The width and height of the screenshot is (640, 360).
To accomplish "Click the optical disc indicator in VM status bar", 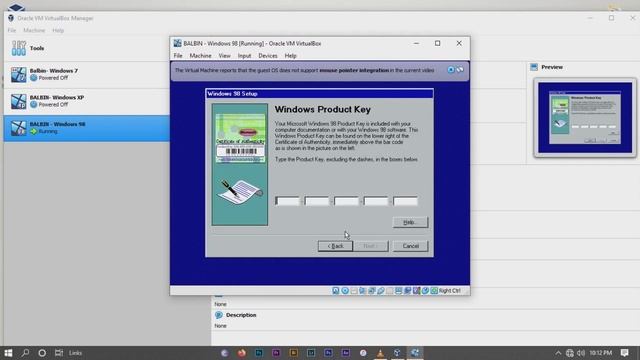I will (345, 291).
